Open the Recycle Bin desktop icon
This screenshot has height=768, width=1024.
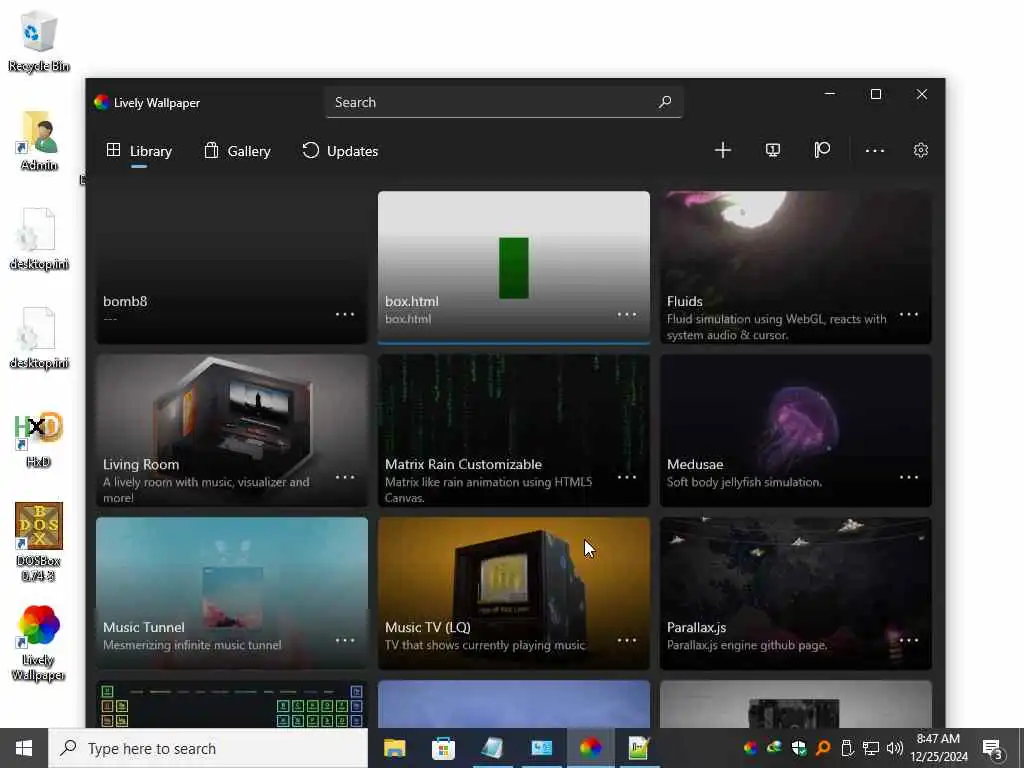tap(39, 41)
